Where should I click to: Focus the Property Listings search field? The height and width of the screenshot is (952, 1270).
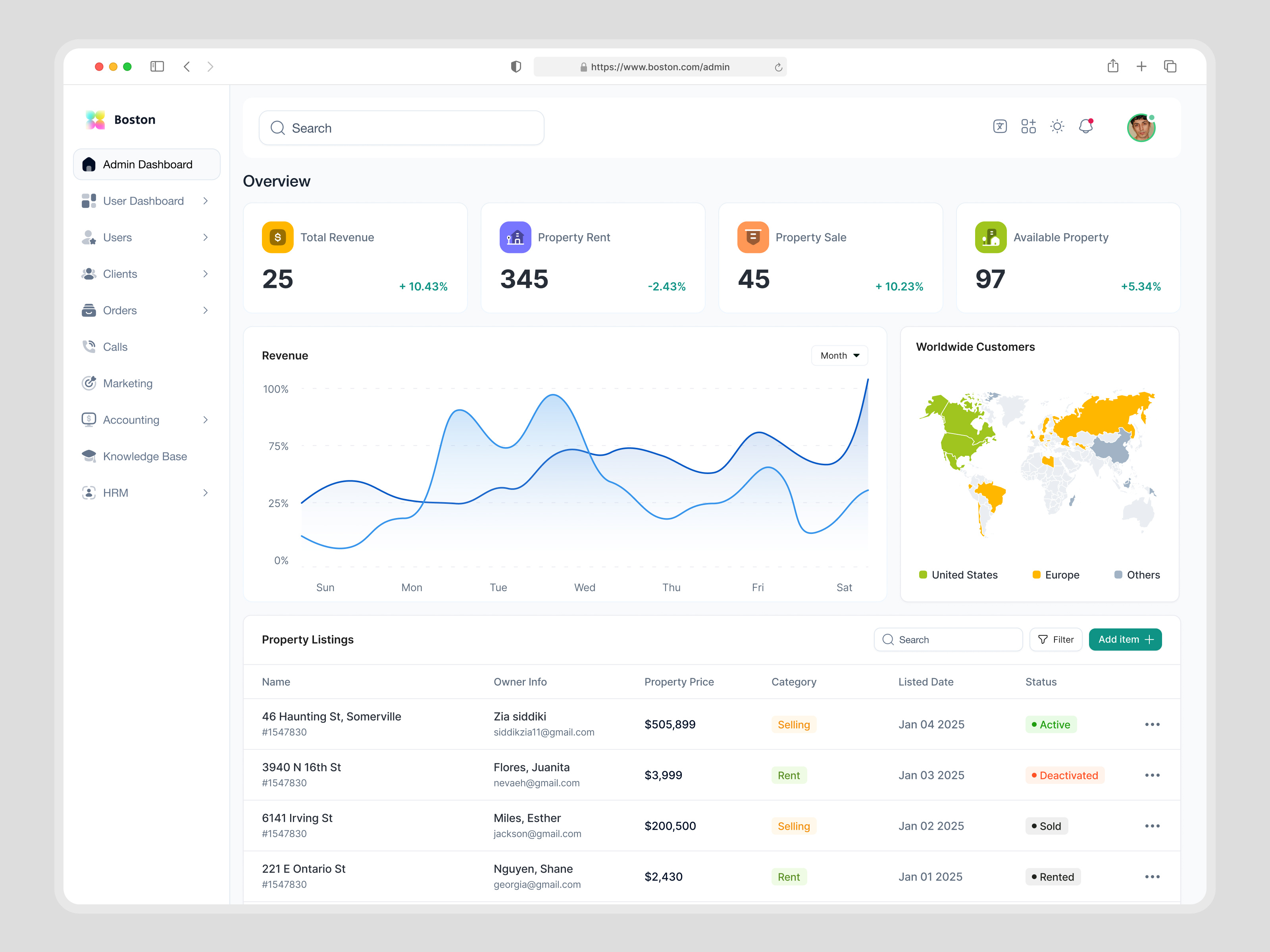[948, 639]
